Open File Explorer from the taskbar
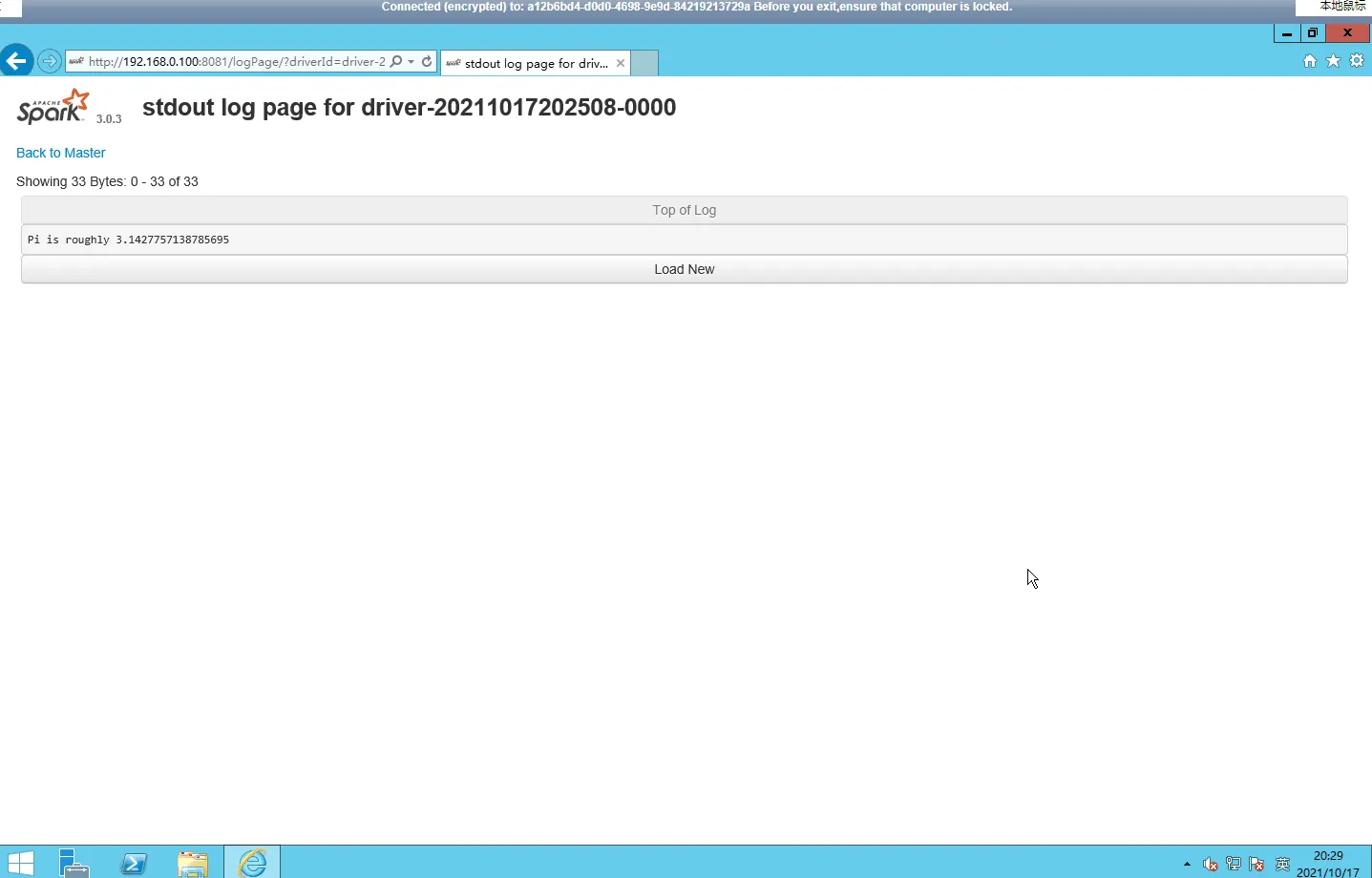Image resolution: width=1372 pixels, height=878 pixels. [x=193, y=864]
